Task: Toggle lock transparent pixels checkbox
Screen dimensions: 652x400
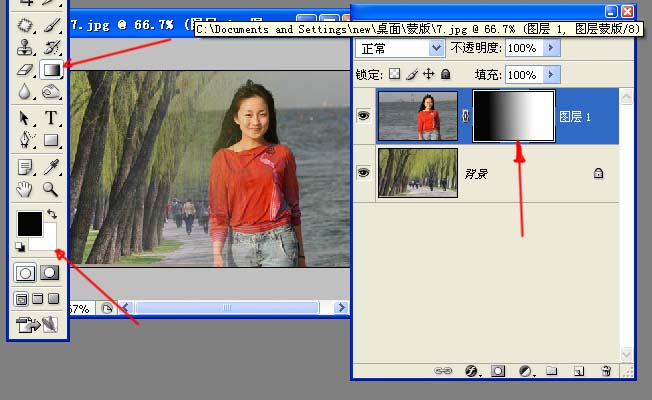Action: click(394, 74)
